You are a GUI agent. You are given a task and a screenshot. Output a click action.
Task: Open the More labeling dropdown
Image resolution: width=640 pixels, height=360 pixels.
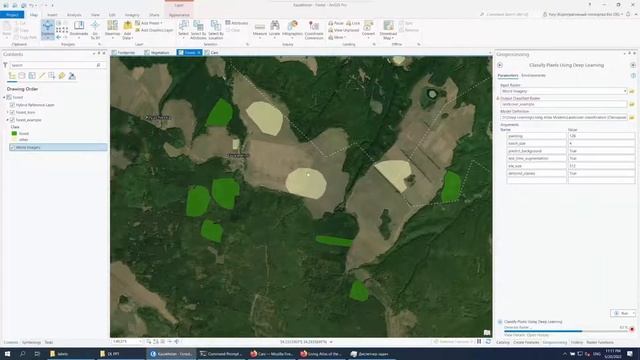coord(336,38)
